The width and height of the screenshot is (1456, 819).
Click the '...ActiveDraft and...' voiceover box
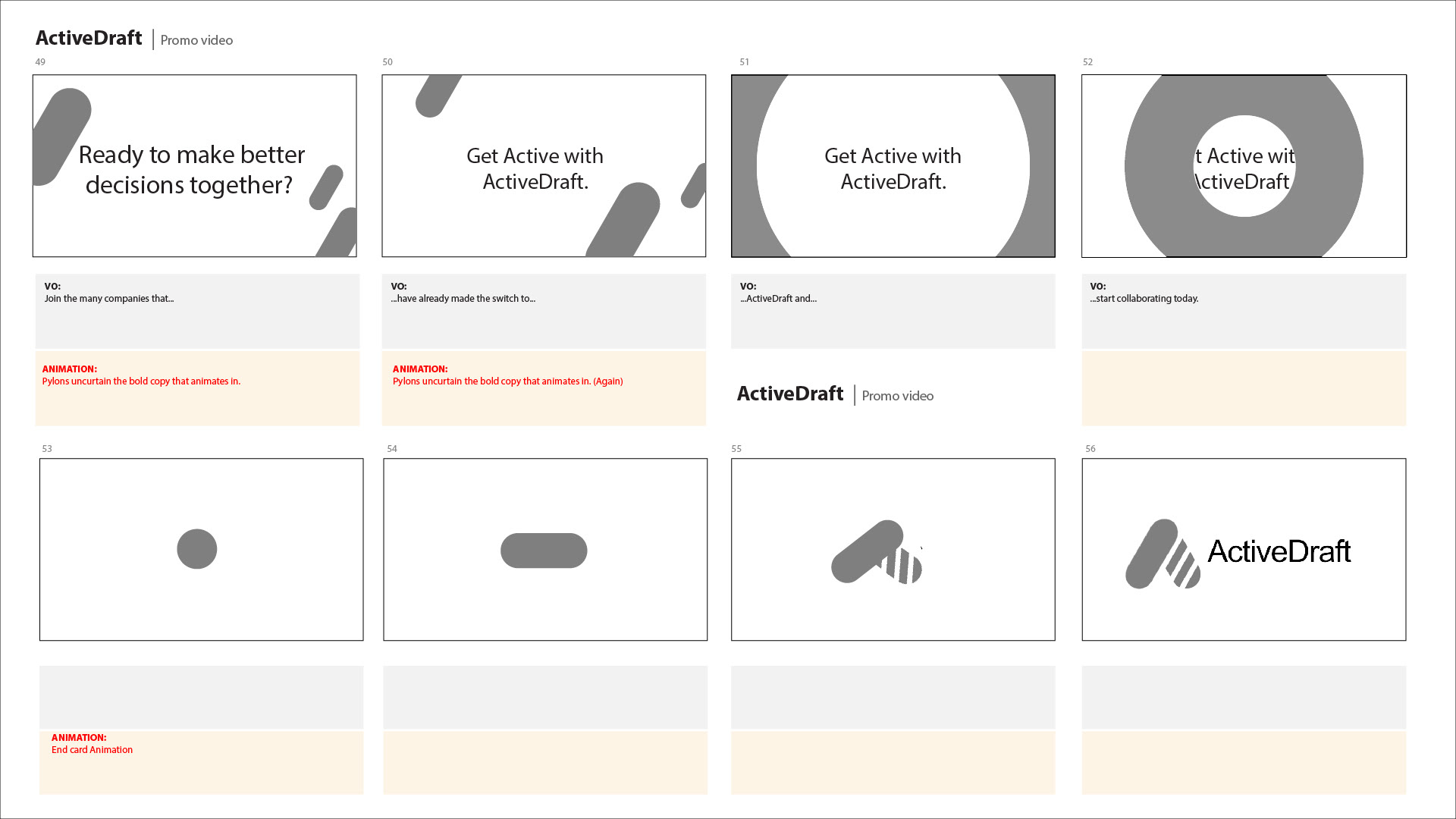pos(893,311)
